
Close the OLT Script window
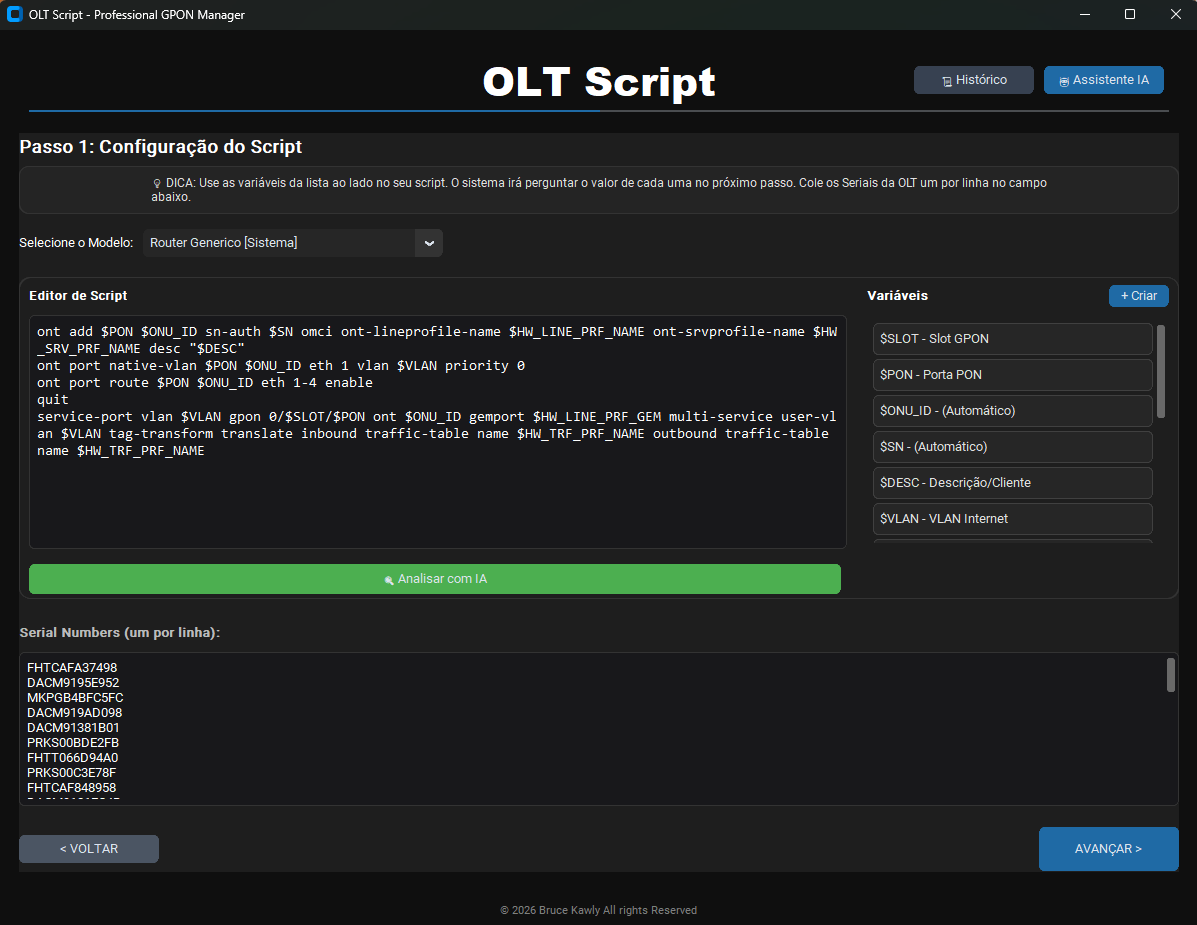point(1176,15)
